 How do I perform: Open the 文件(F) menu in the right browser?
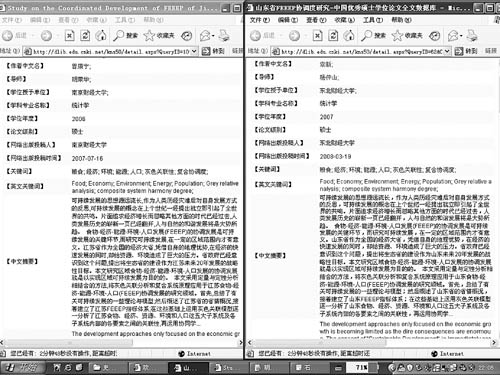259,20
